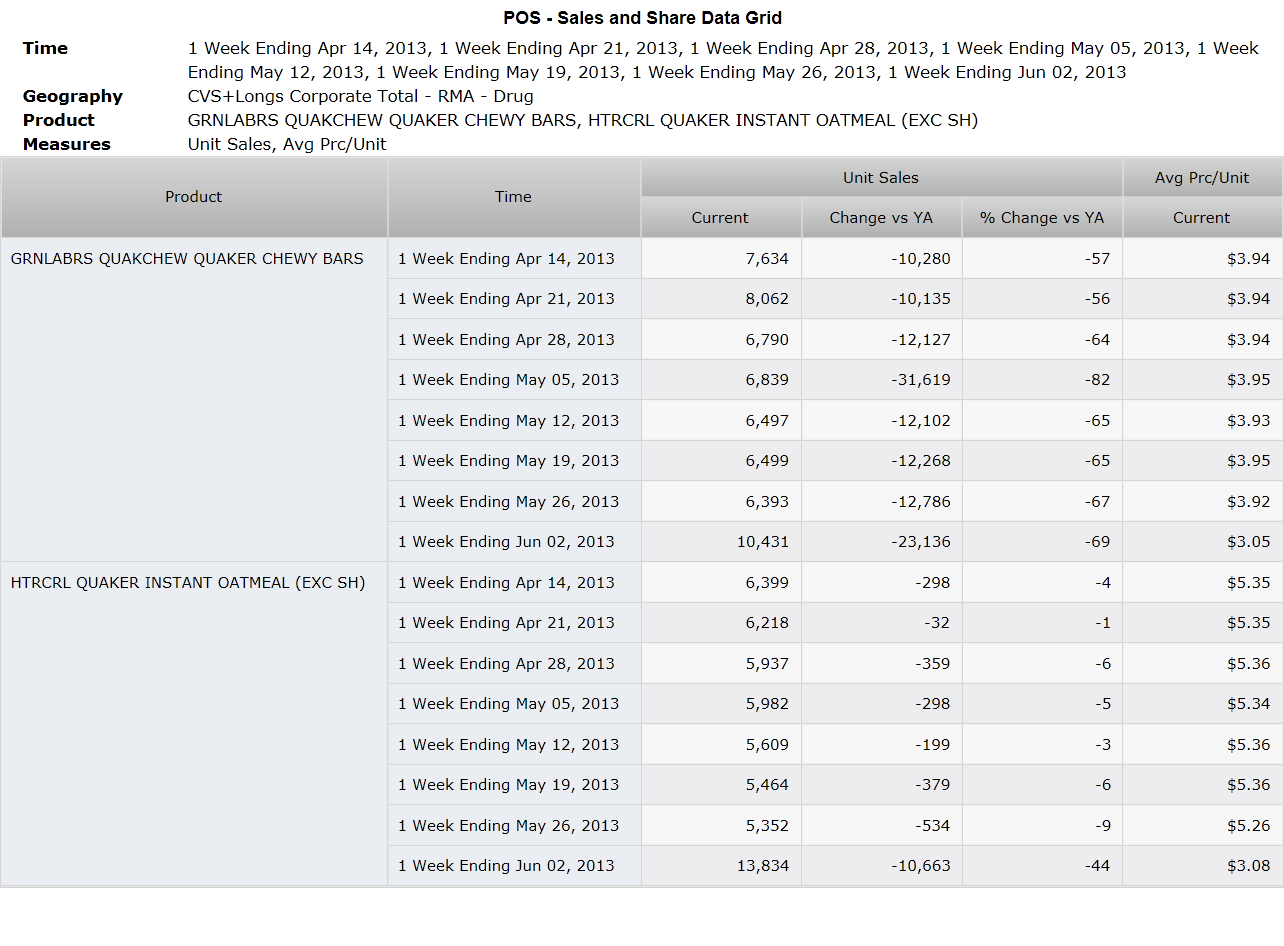Select price cell $3.92
Image resolution: width=1284 pixels, height=946 pixels.
1202,501
